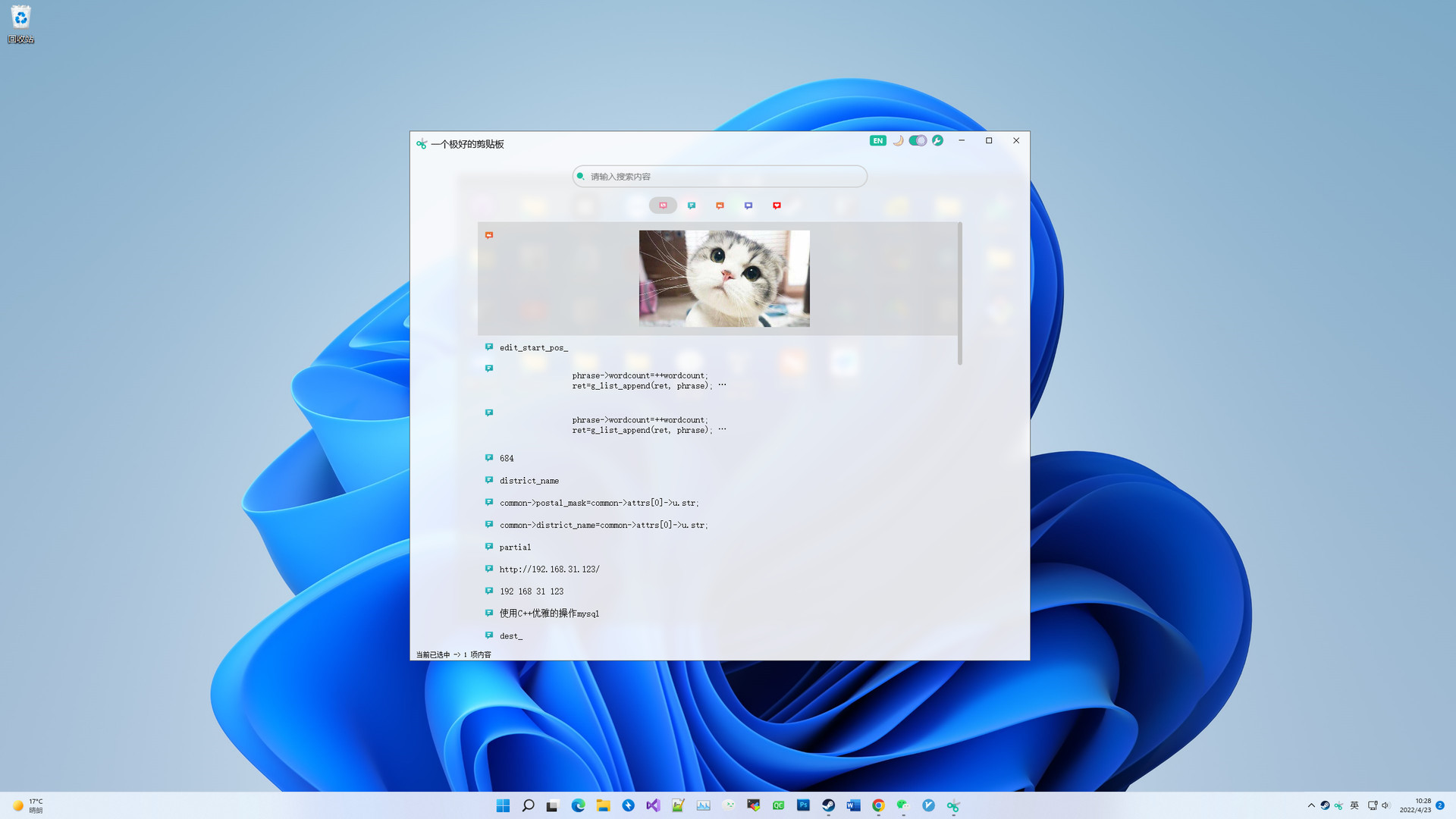Open the wrench settings icon

[937, 140]
